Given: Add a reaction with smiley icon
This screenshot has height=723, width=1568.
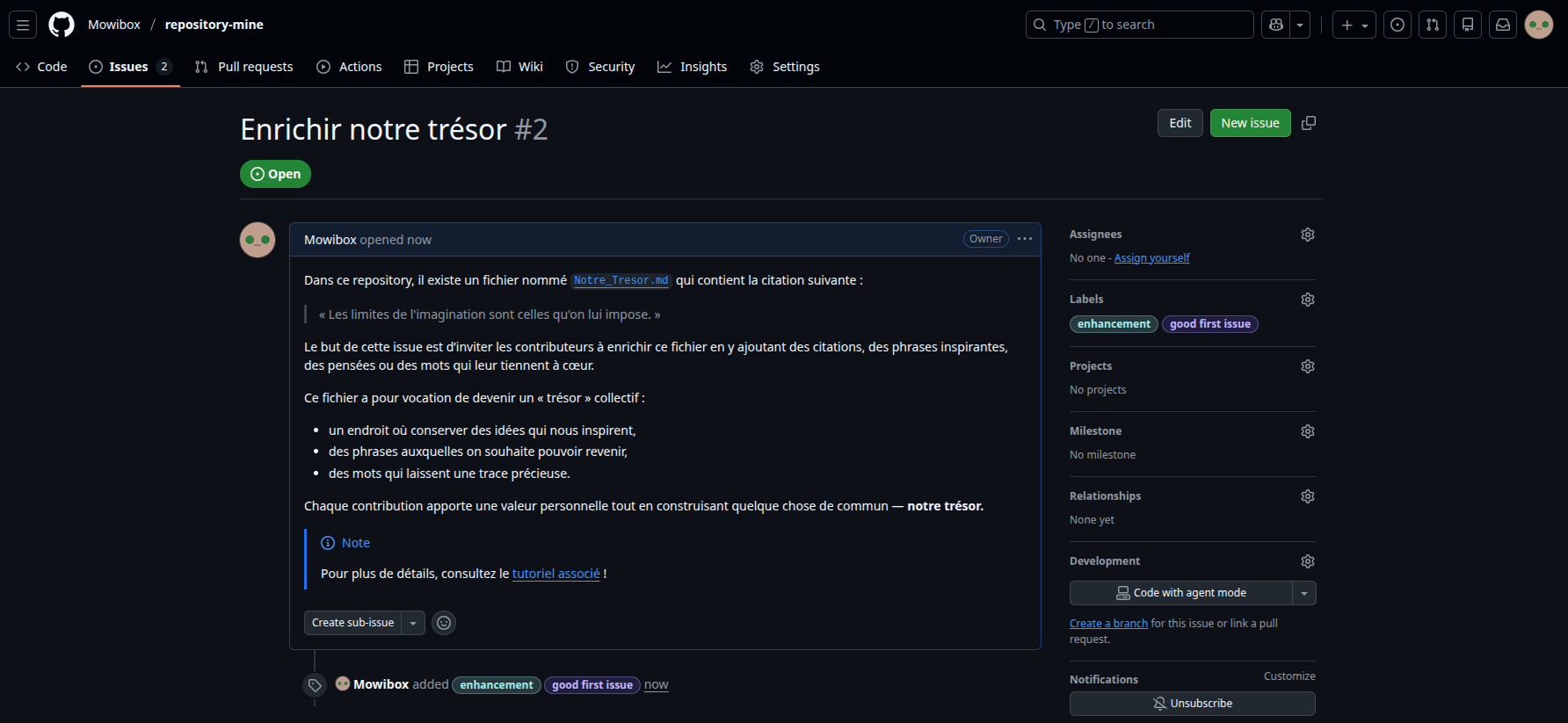Looking at the screenshot, I should click(444, 623).
